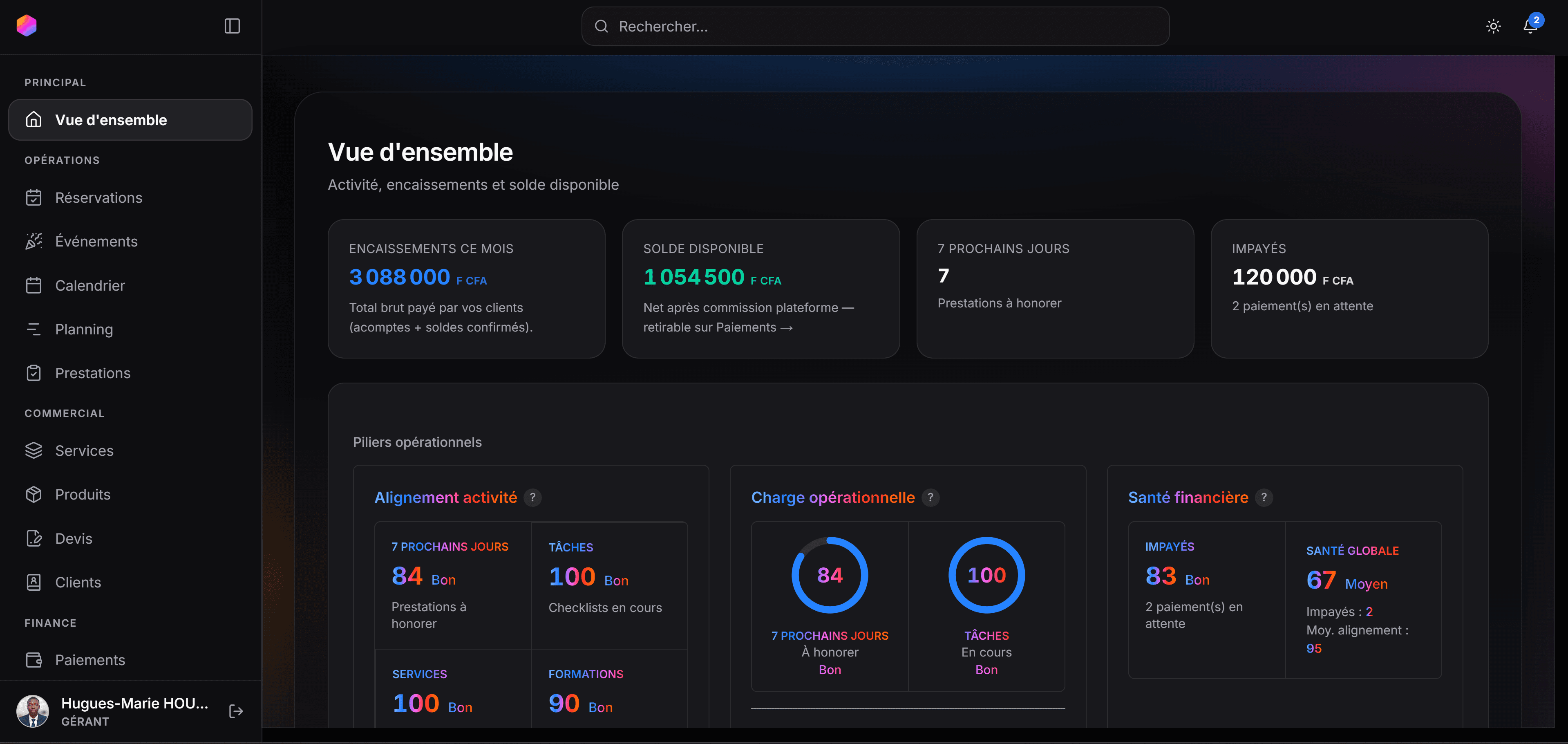Click the 'Piliers opérationnels' heading

[417, 442]
